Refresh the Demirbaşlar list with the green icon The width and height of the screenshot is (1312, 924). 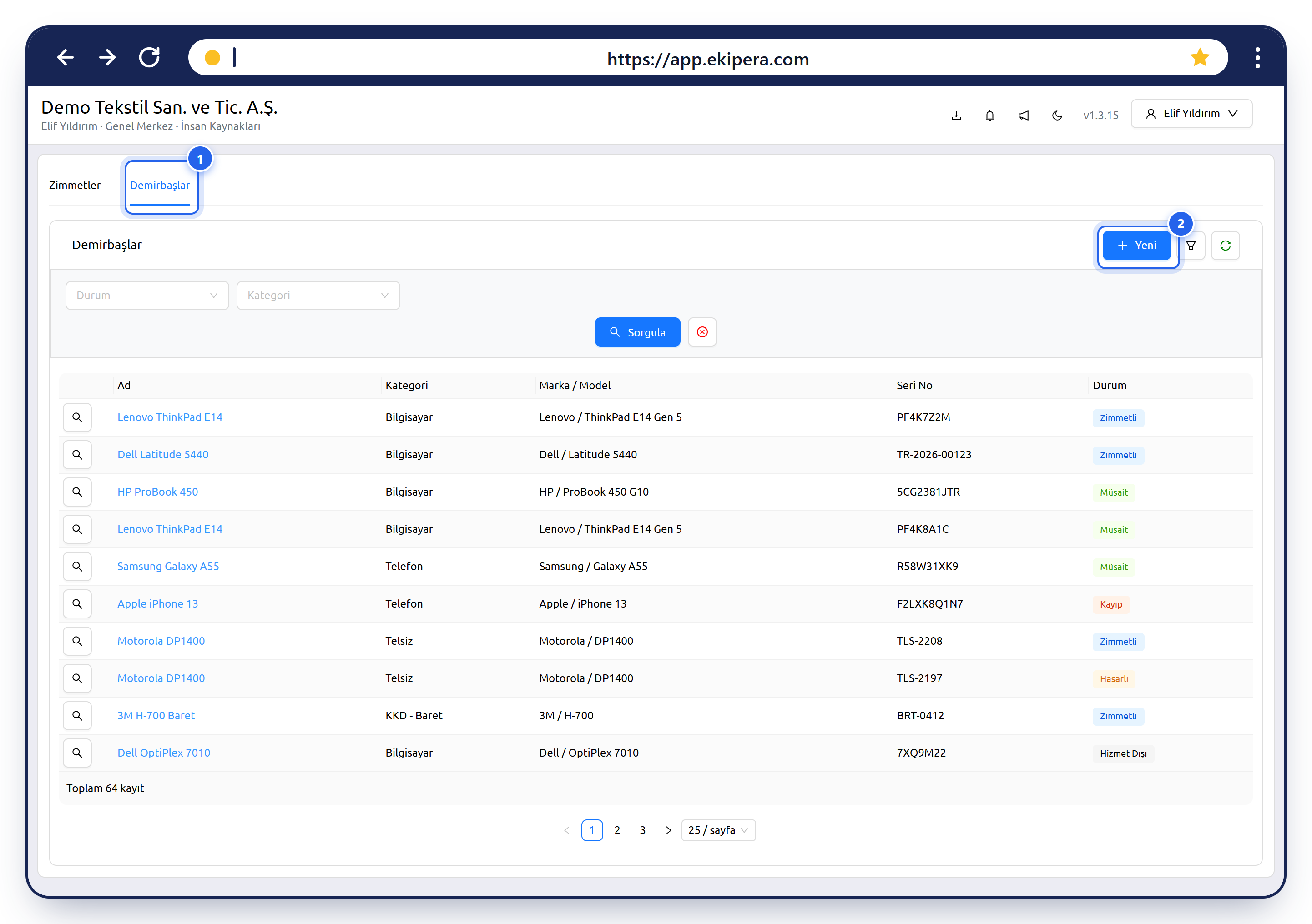[1225, 246]
